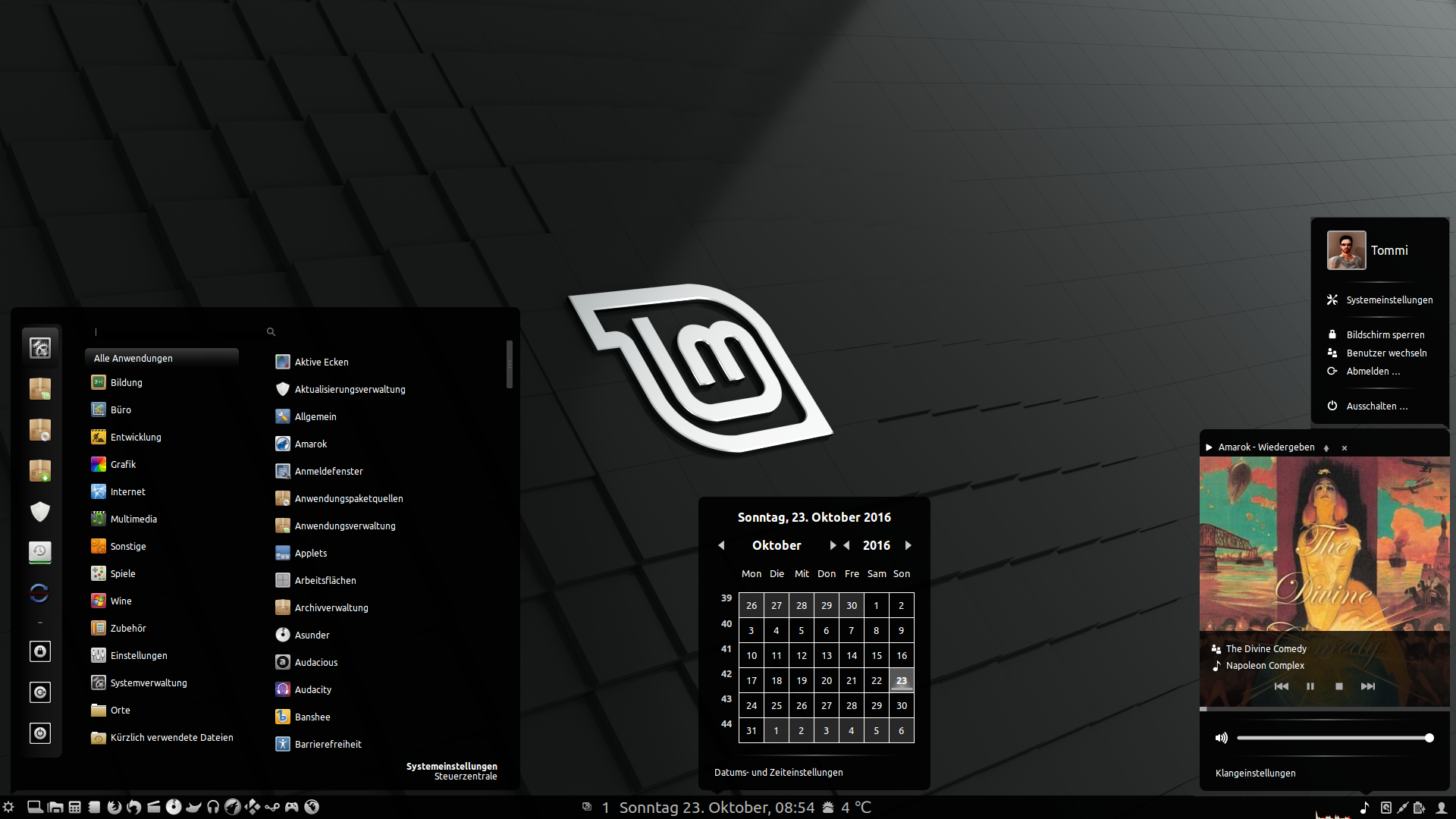Click Systemeinstellungen in the user menu

point(1380,300)
